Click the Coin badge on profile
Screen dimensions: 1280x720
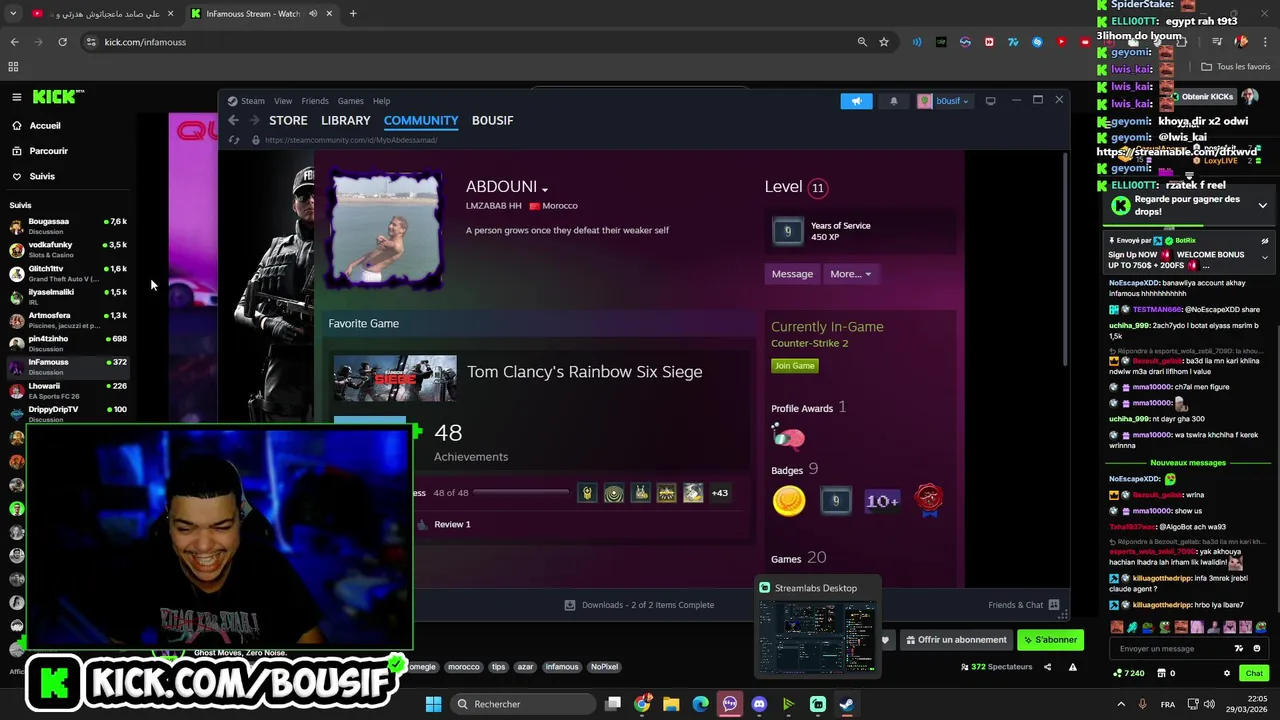tap(789, 501)
